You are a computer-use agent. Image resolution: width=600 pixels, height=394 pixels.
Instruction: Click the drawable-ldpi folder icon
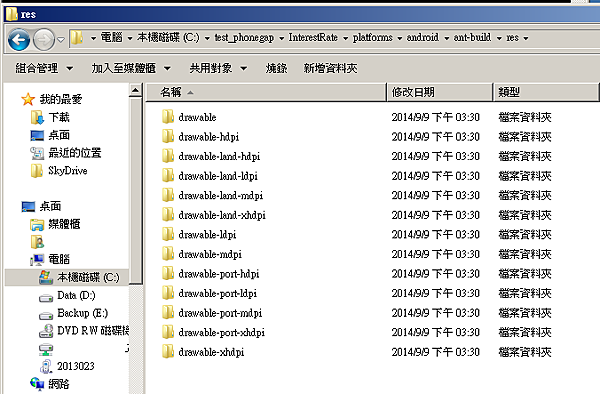point(168,234)
